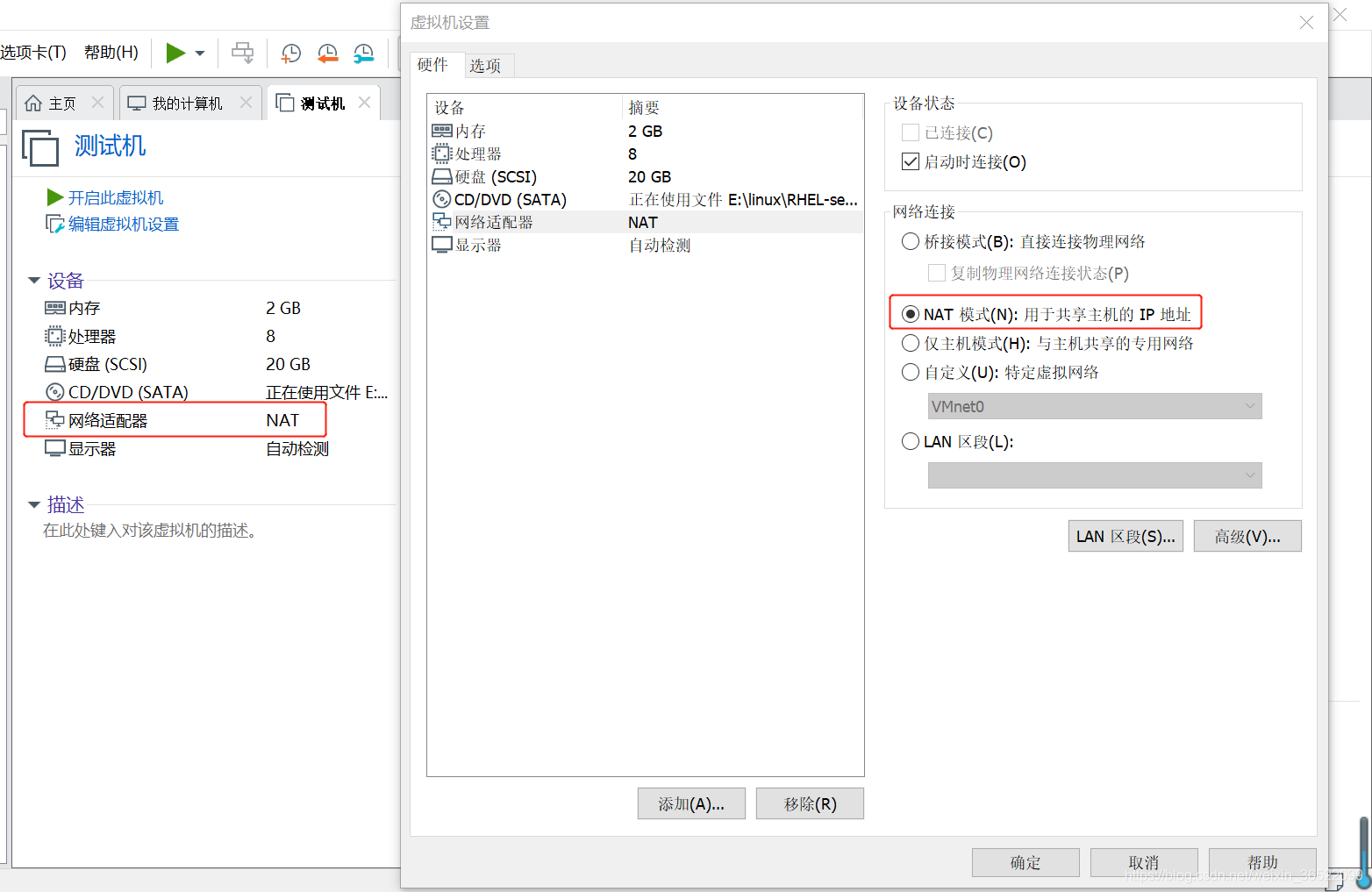Click the VM icon on 测试机 tab

pos(284,103)
